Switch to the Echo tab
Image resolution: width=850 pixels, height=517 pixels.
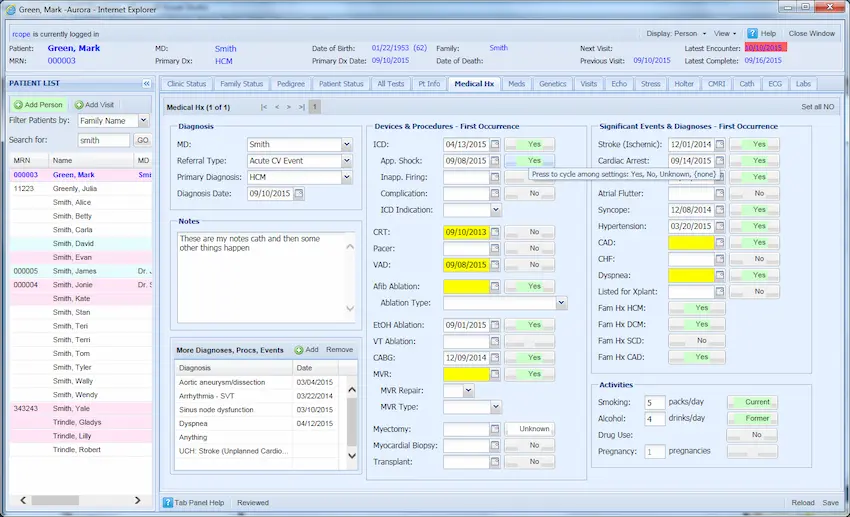tap(619, 84)
